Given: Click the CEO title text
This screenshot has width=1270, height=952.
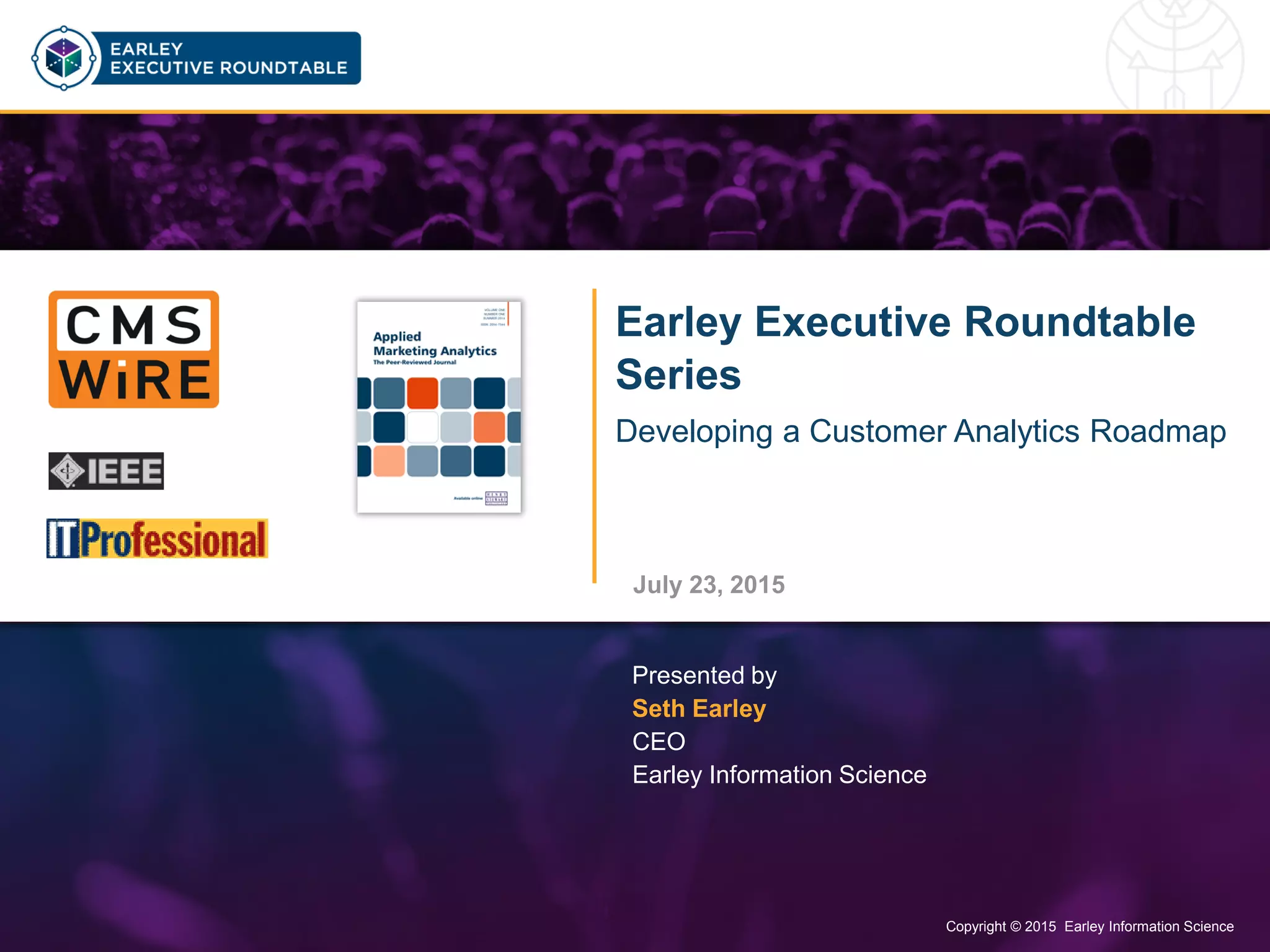Looking at the screenshot, I should pos(659,741).
